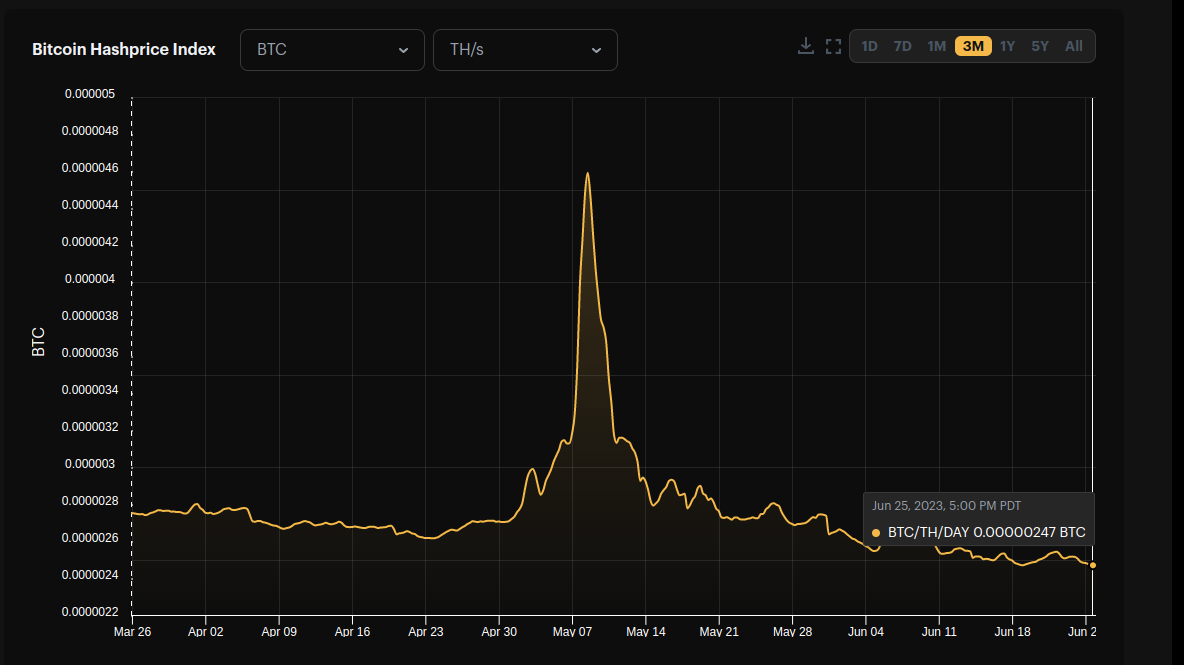The width and height of the screenshot is (1184, 665).
Task: Open chart in fullscreen mode
Action: click(833, 47)
